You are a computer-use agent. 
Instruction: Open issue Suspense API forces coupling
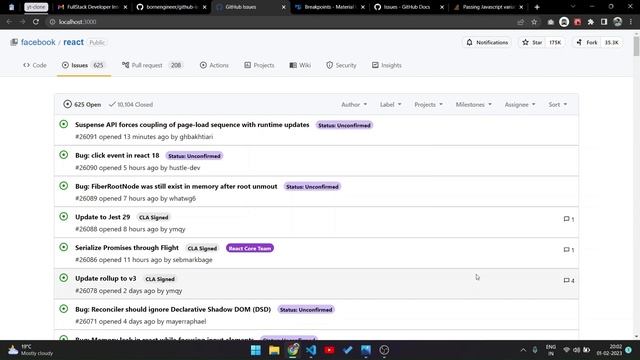click(192, 124)
